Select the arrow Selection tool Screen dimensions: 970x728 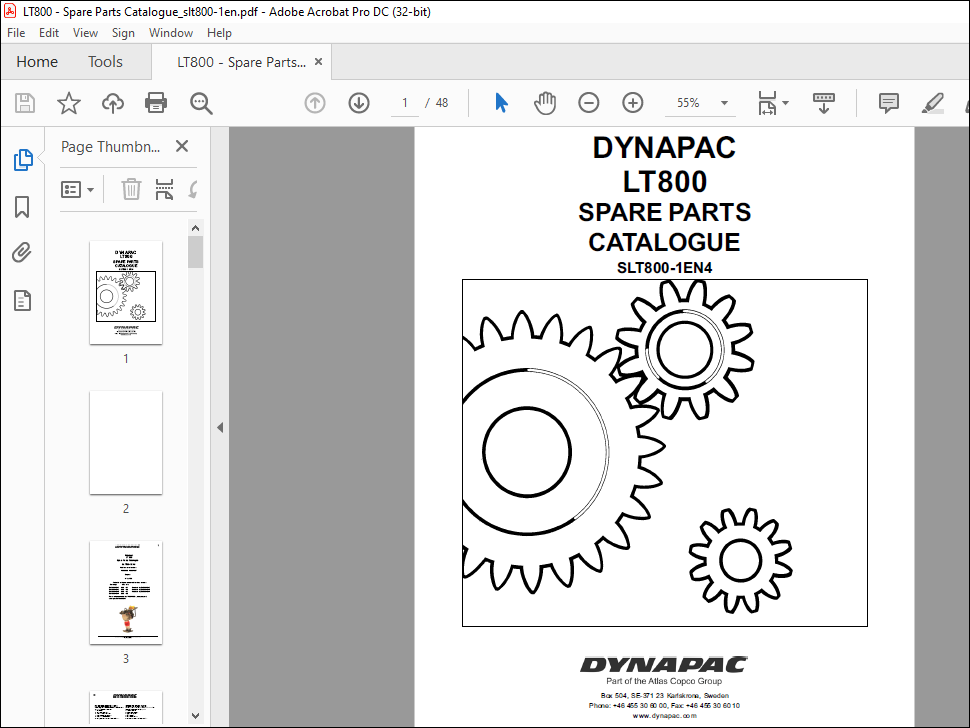coord(501,103)
